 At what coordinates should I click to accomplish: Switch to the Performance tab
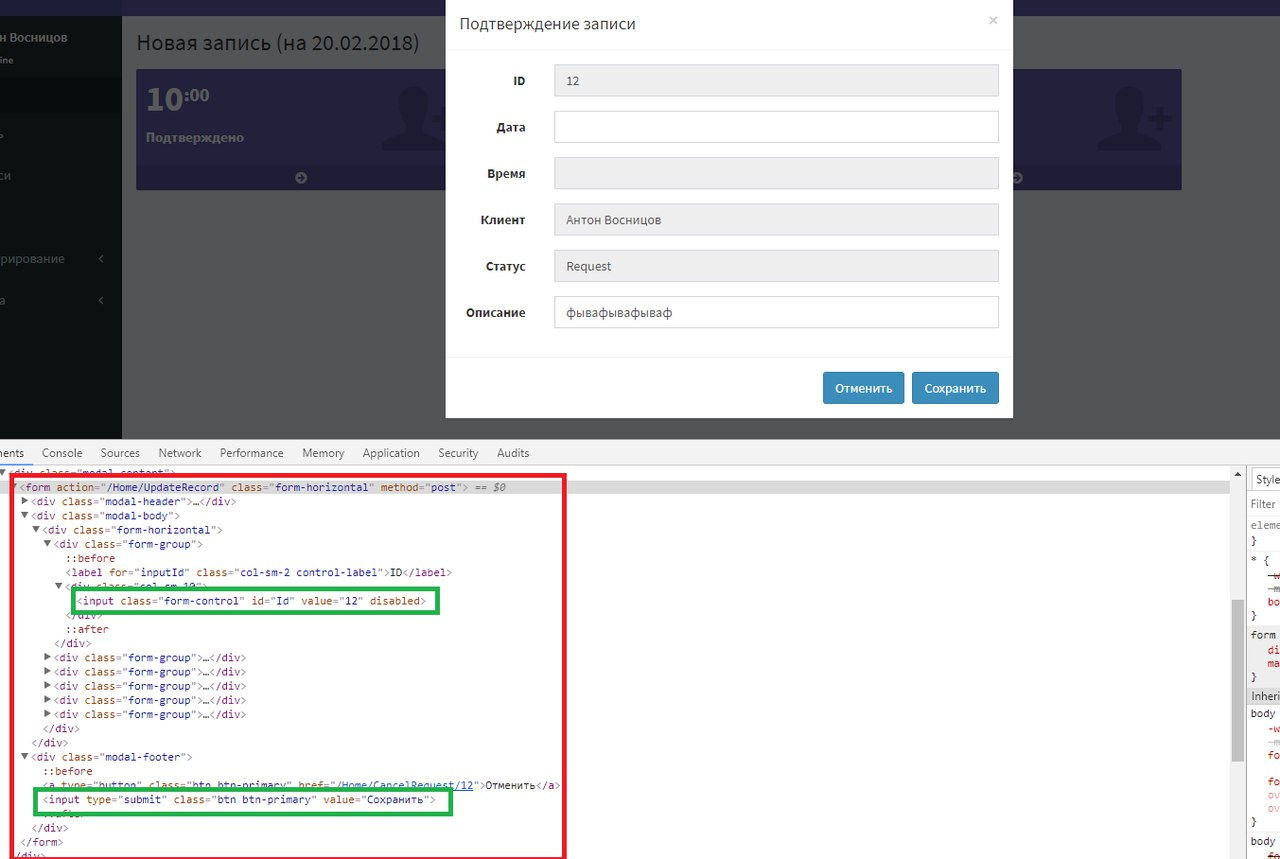[x=252, y=453]
